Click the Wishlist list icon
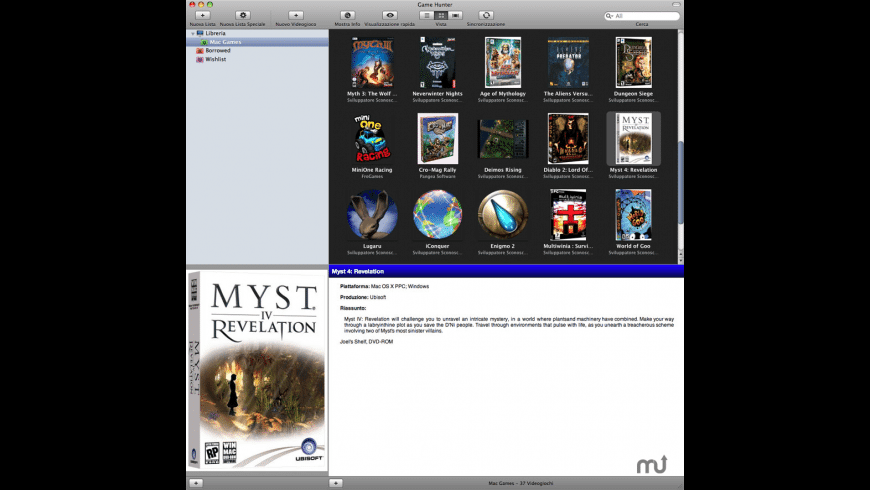Viewport: 870px width, 490px height. click(x=200, y=59)
